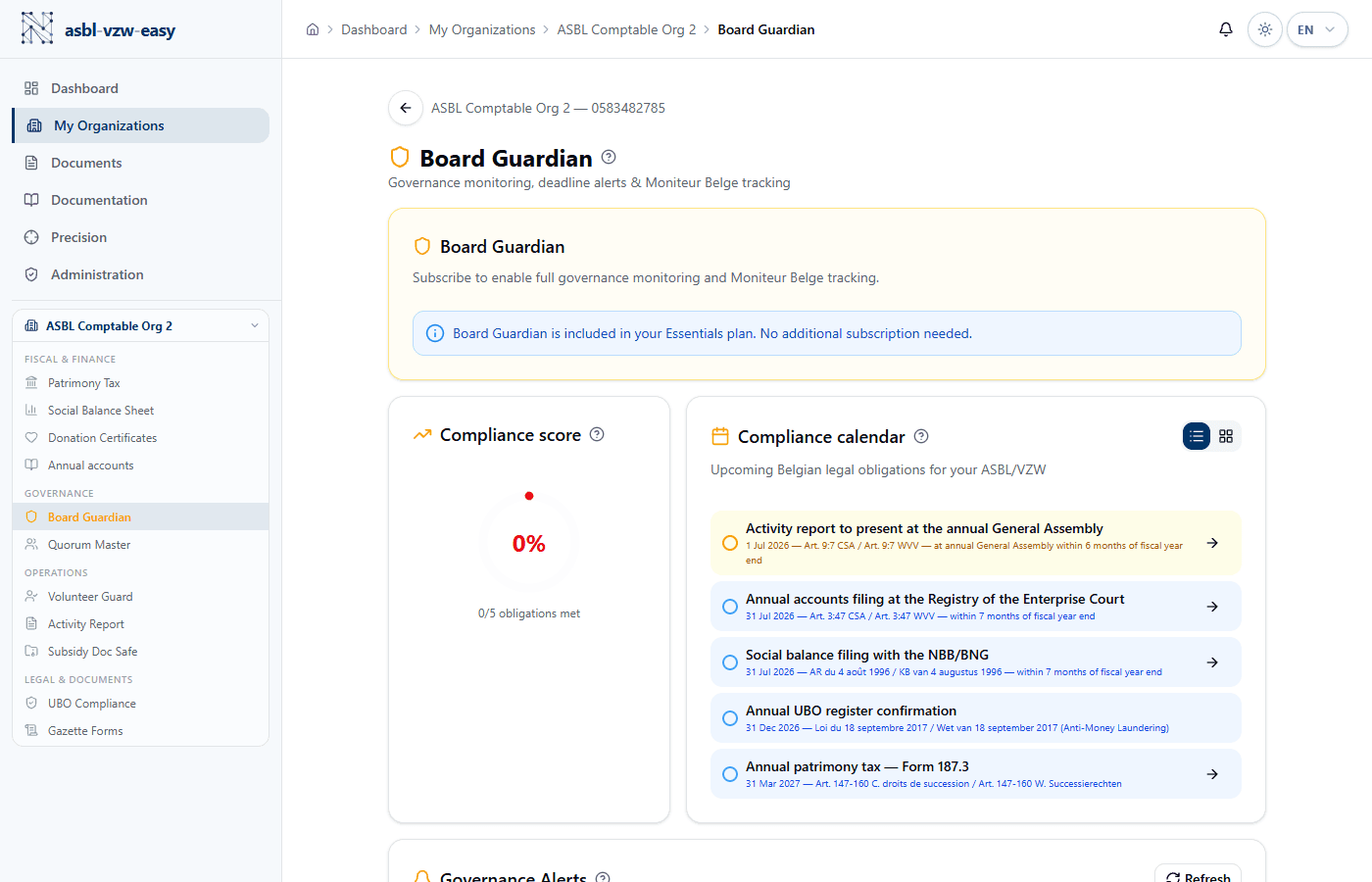Viewport: 1372px width, 882px height.
Task: Select Board Guardian in Governance
Action: (x=140, y=516)
